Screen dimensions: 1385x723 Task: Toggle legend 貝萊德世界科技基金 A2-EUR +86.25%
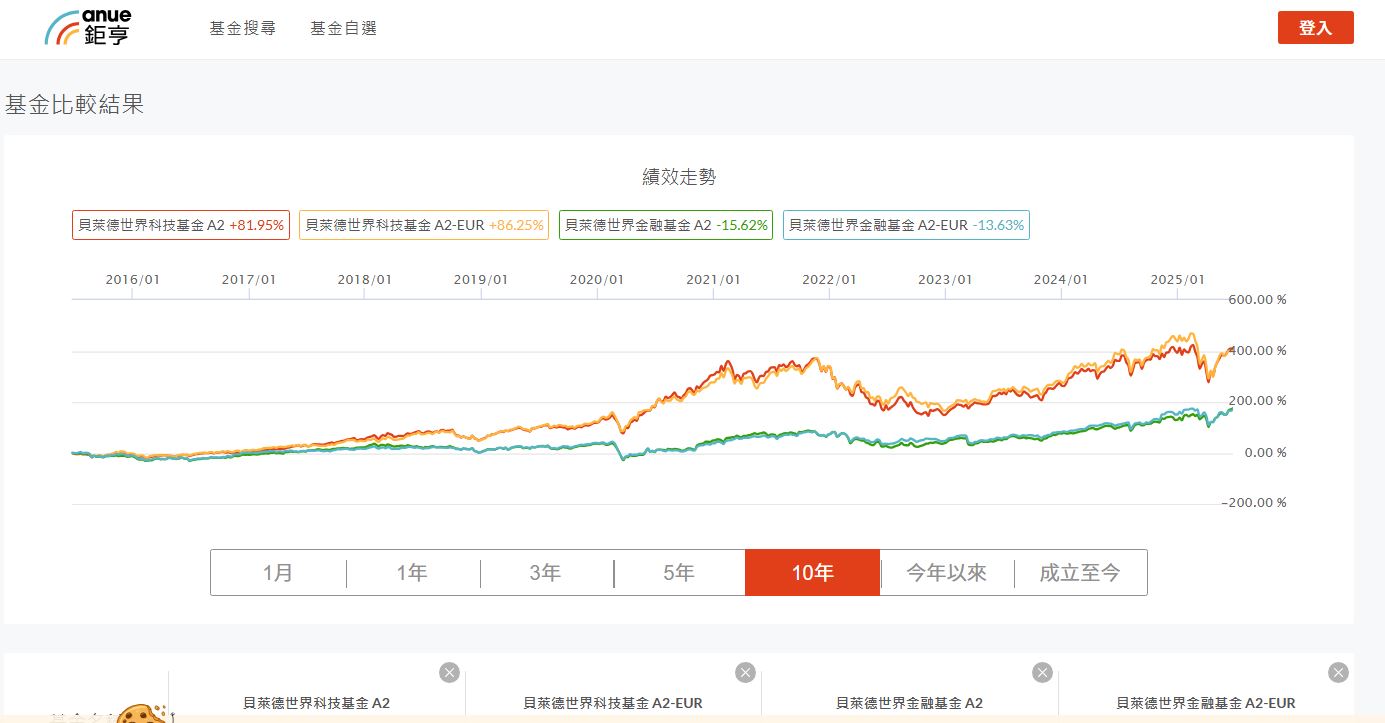pos(424,225)
